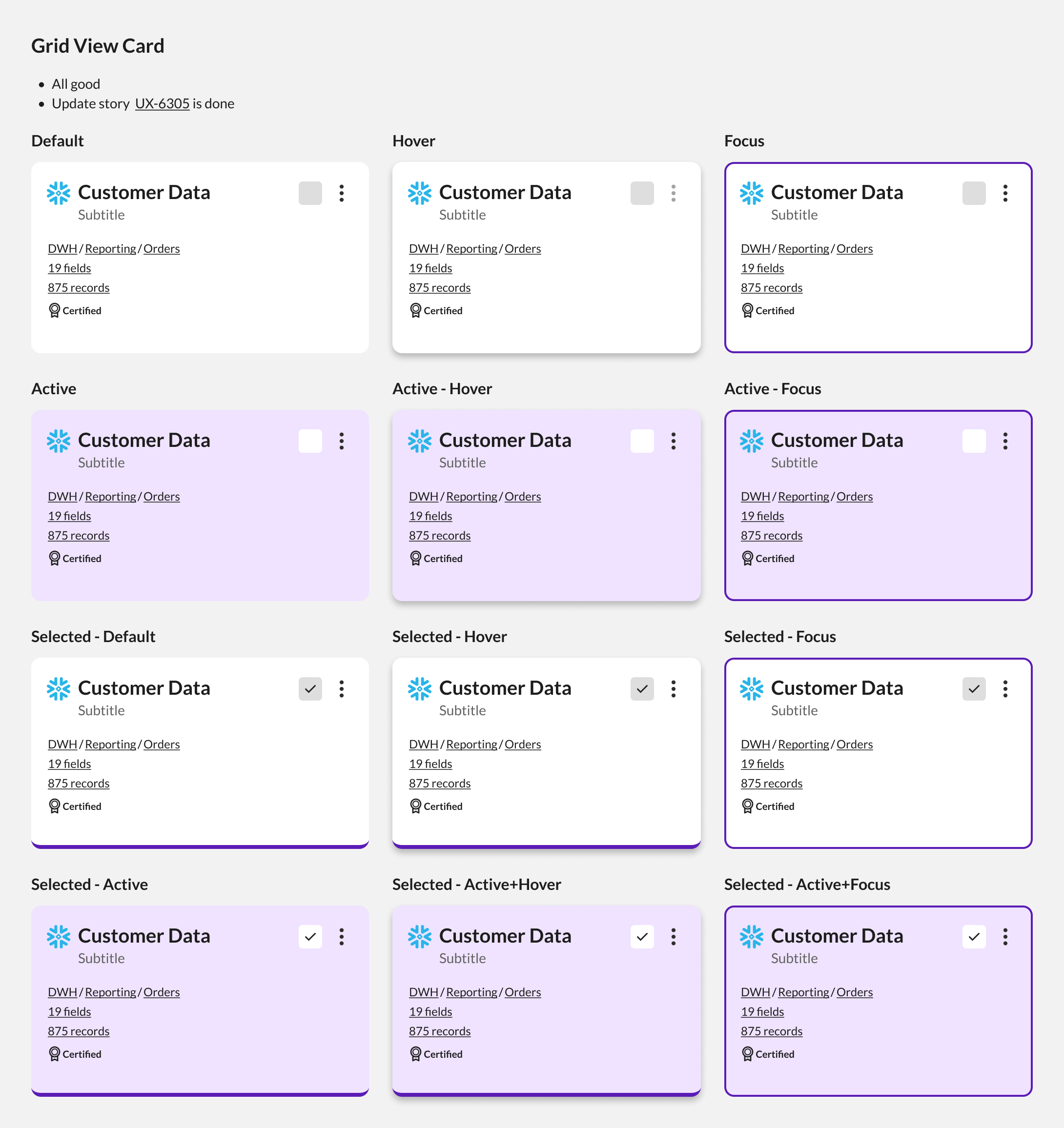Open the more-options menu on the Focus card
The image size is (1064, 1128).
1005,194
